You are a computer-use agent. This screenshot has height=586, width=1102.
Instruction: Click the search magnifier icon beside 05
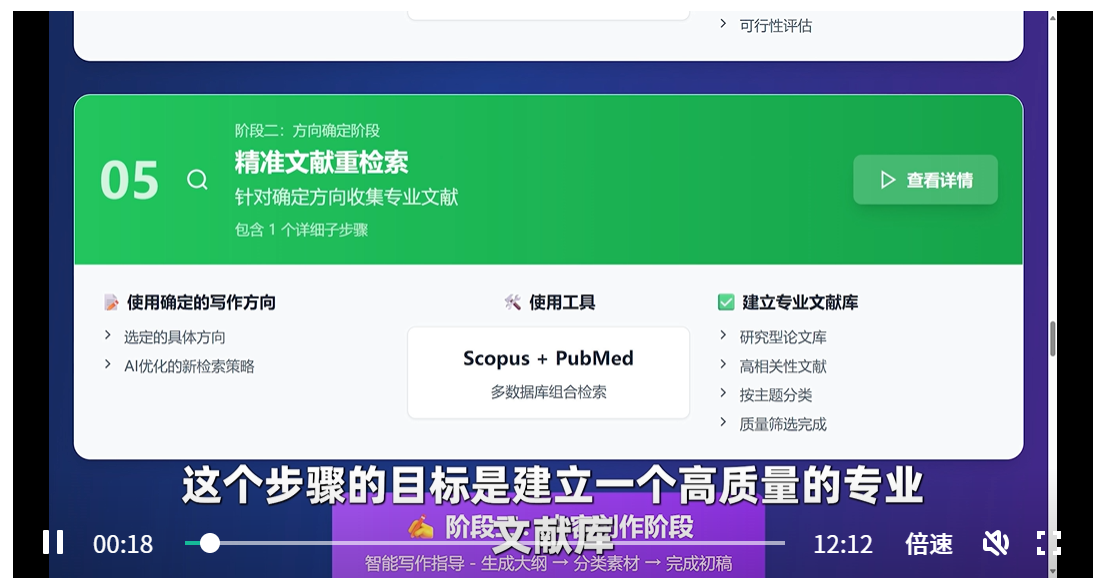pos(197,180)
